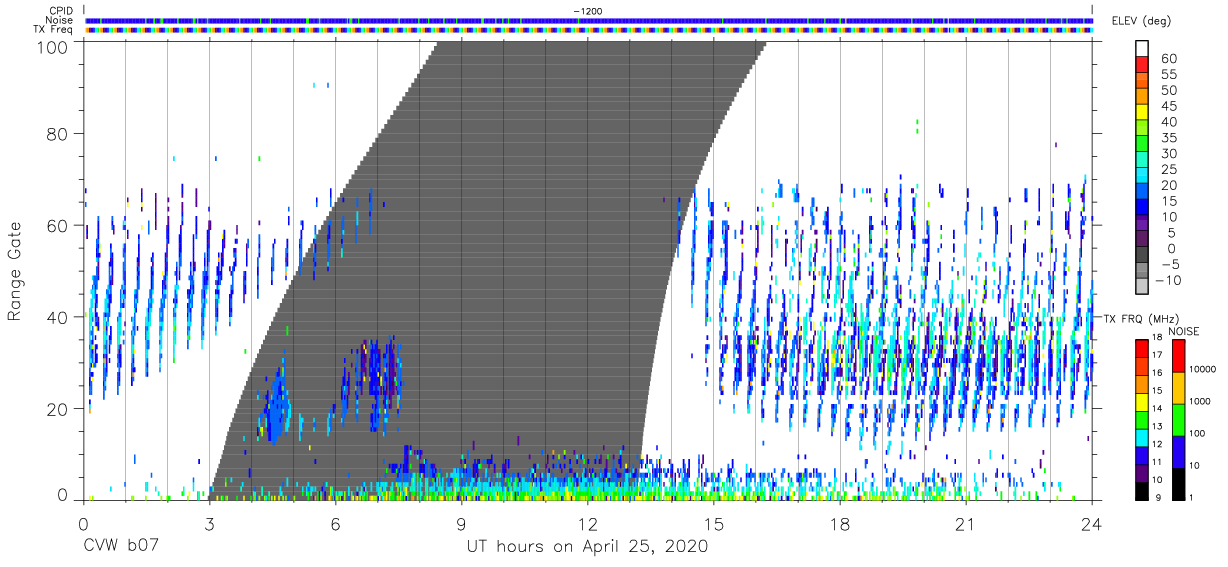
Task: Click the 20 tick on the Range Gate axis
Action: pyautogui.click(x=57, y=409)
